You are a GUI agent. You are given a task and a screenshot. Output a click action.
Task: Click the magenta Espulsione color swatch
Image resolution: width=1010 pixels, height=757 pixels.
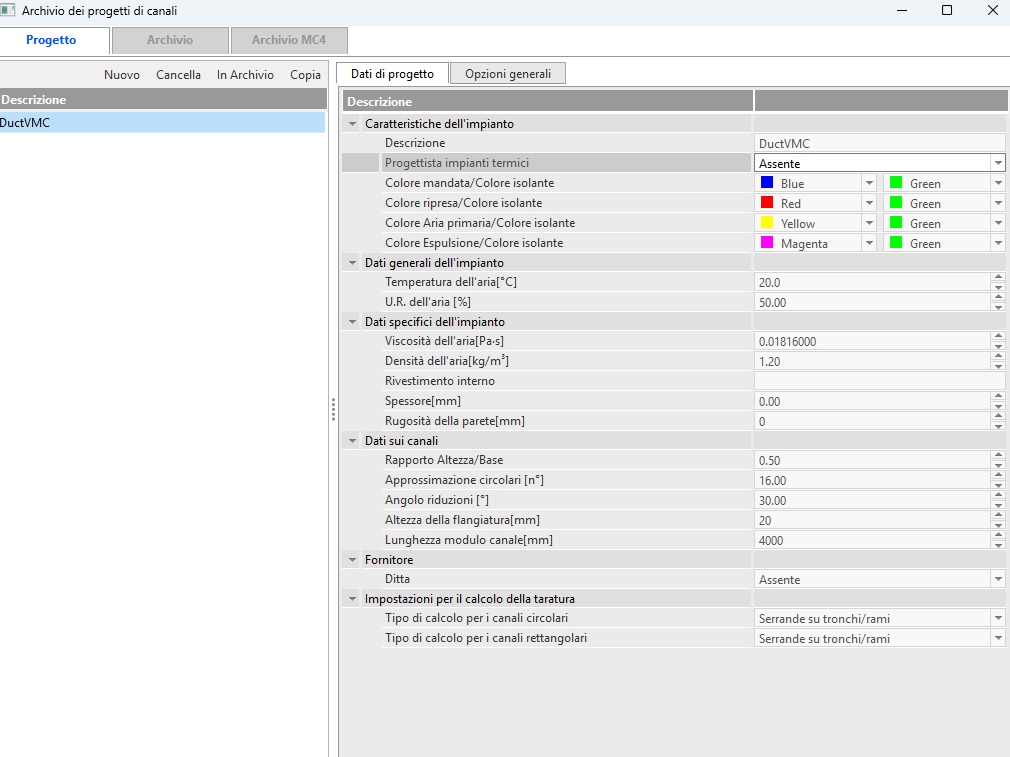[767, 243]
